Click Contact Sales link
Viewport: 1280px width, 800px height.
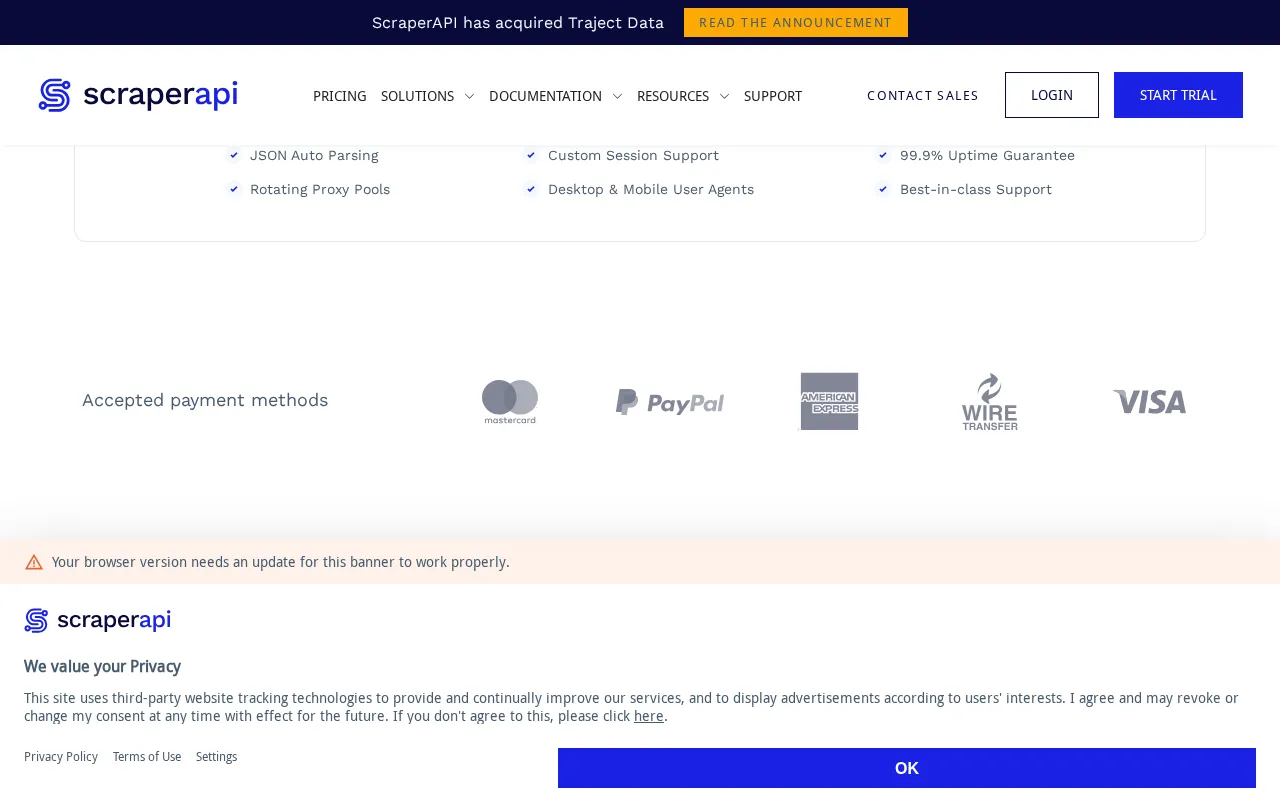point(923,95)
